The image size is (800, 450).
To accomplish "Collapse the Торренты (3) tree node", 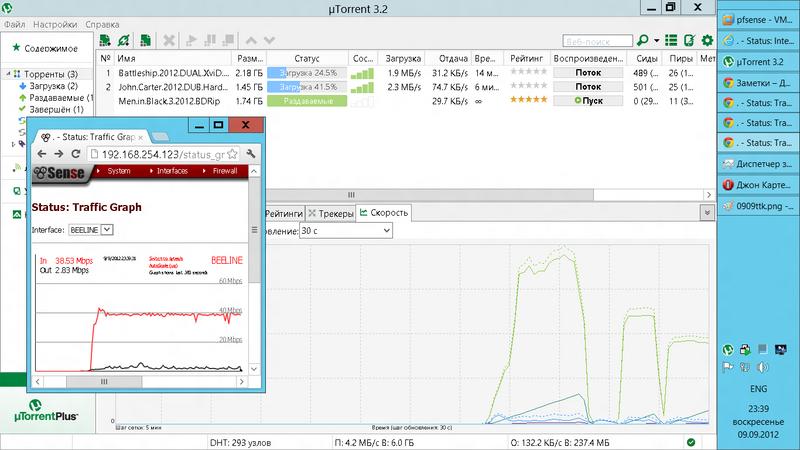I will (8, 74).
